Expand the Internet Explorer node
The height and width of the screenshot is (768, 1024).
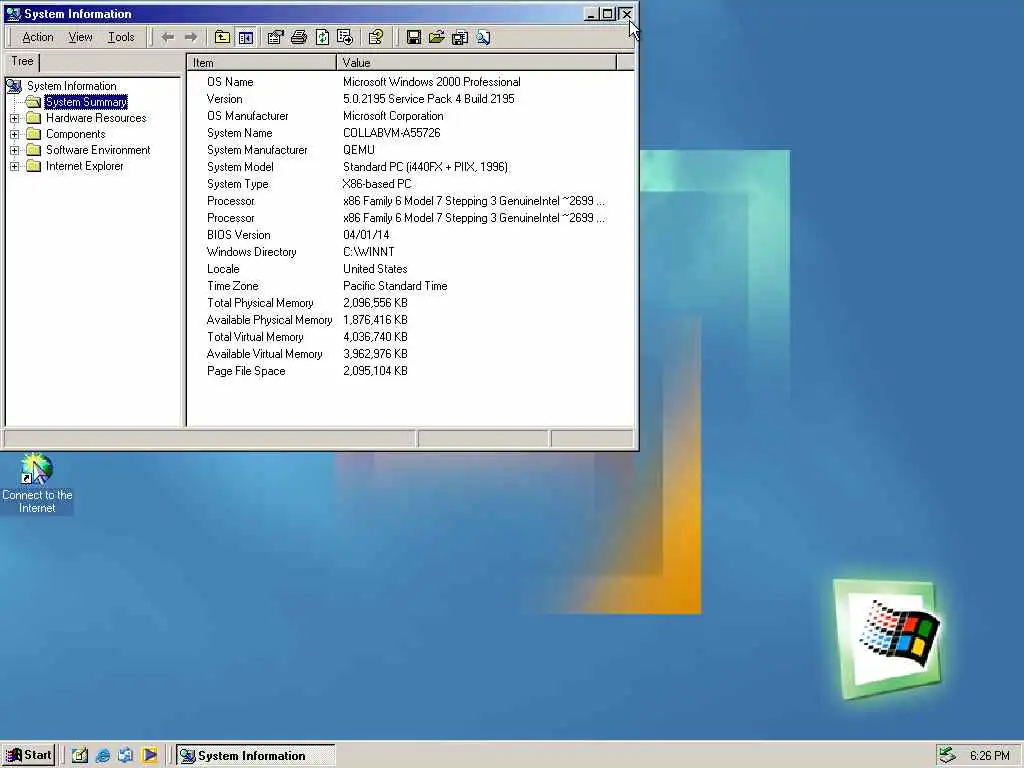[14, 166]
